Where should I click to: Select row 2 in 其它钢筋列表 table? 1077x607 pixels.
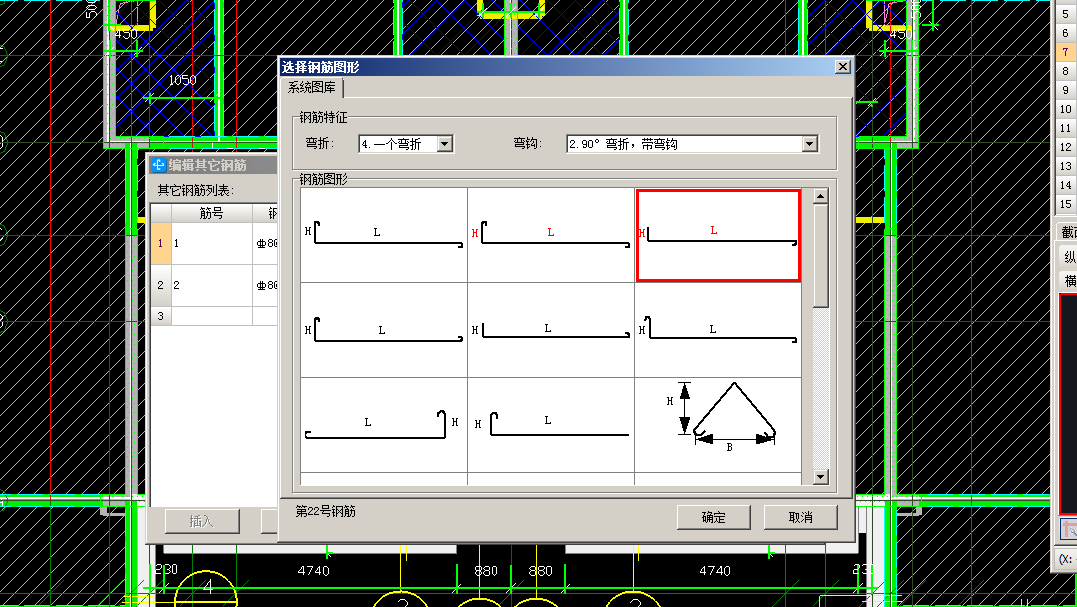[160, 285]
